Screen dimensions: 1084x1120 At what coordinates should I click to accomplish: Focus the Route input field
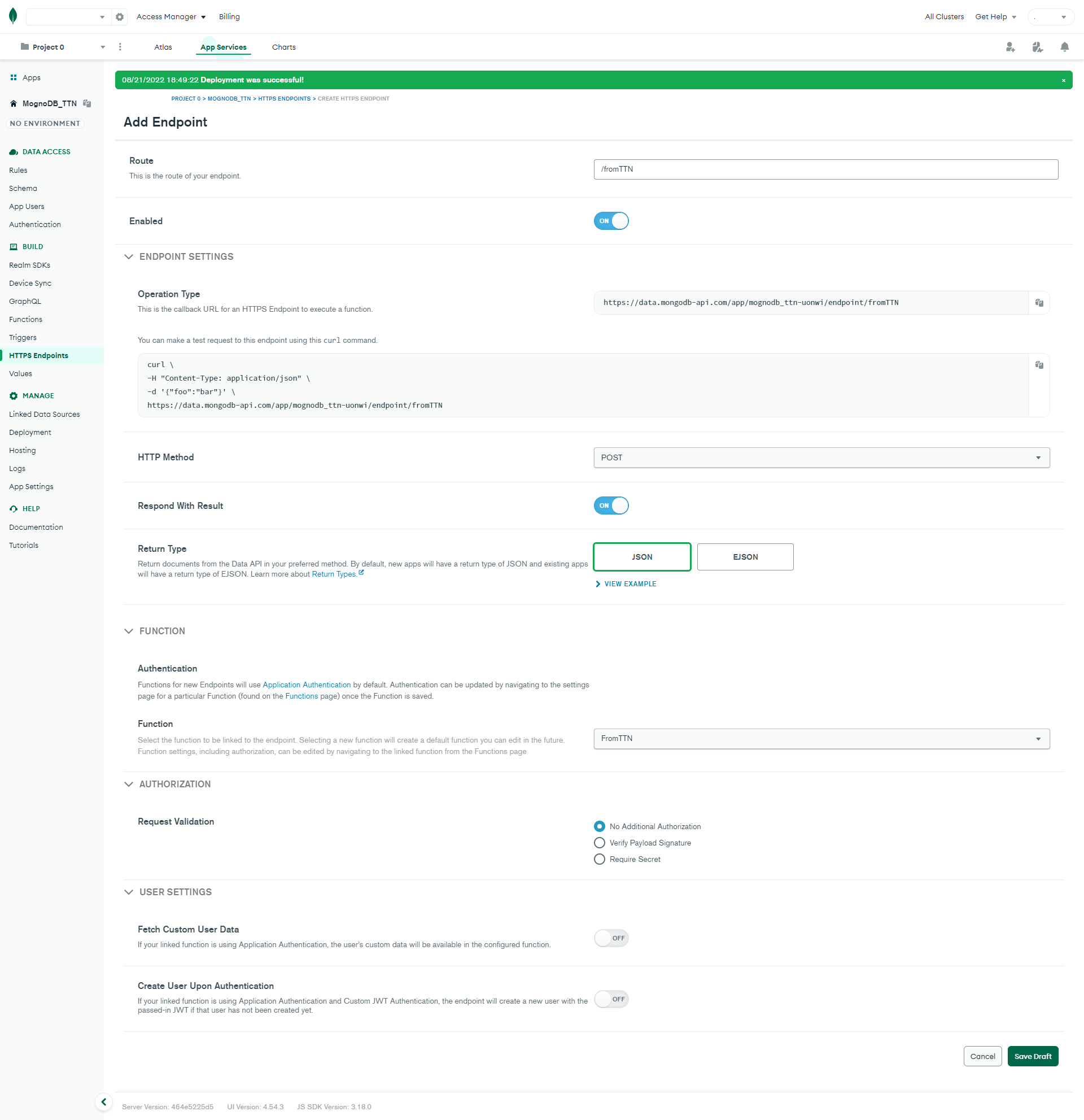point(826,169)
